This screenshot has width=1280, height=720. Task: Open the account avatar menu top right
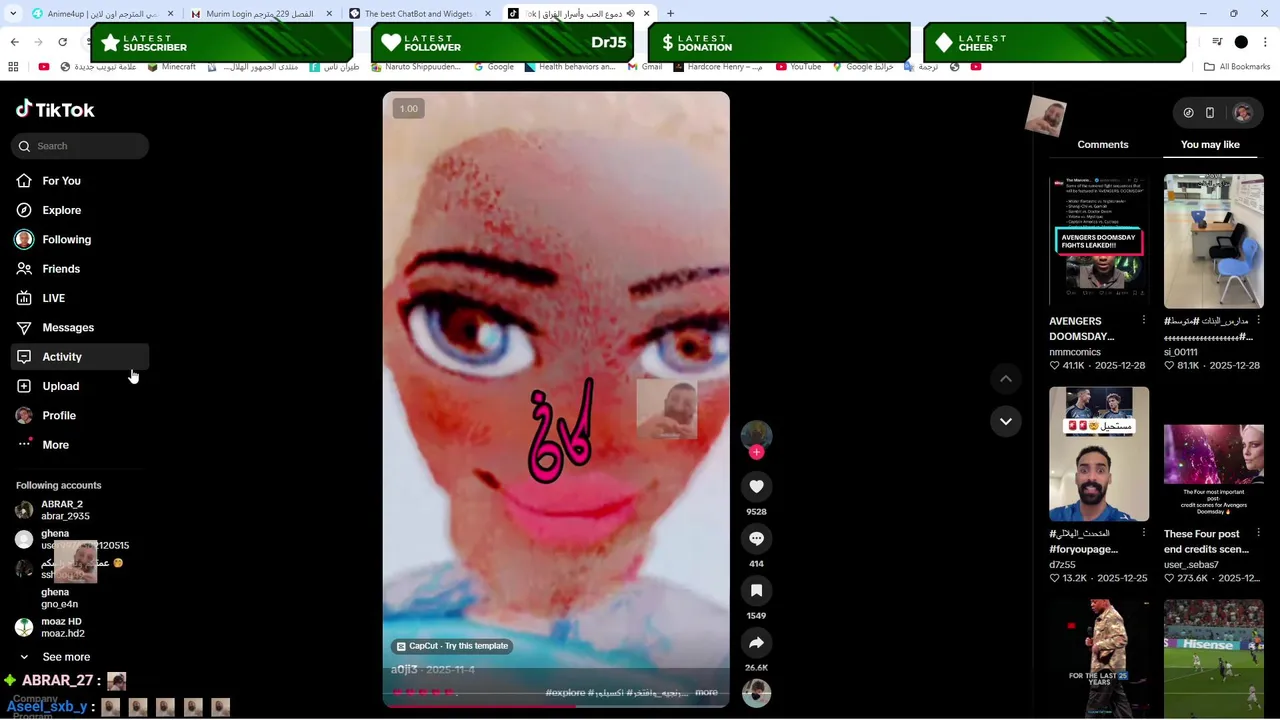1243,113
